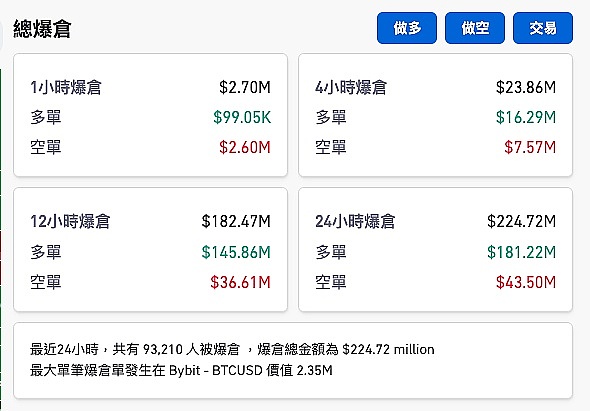Click the $16.29M long value
The width and height of the screenshot is (590, 411).
point(526,117)
